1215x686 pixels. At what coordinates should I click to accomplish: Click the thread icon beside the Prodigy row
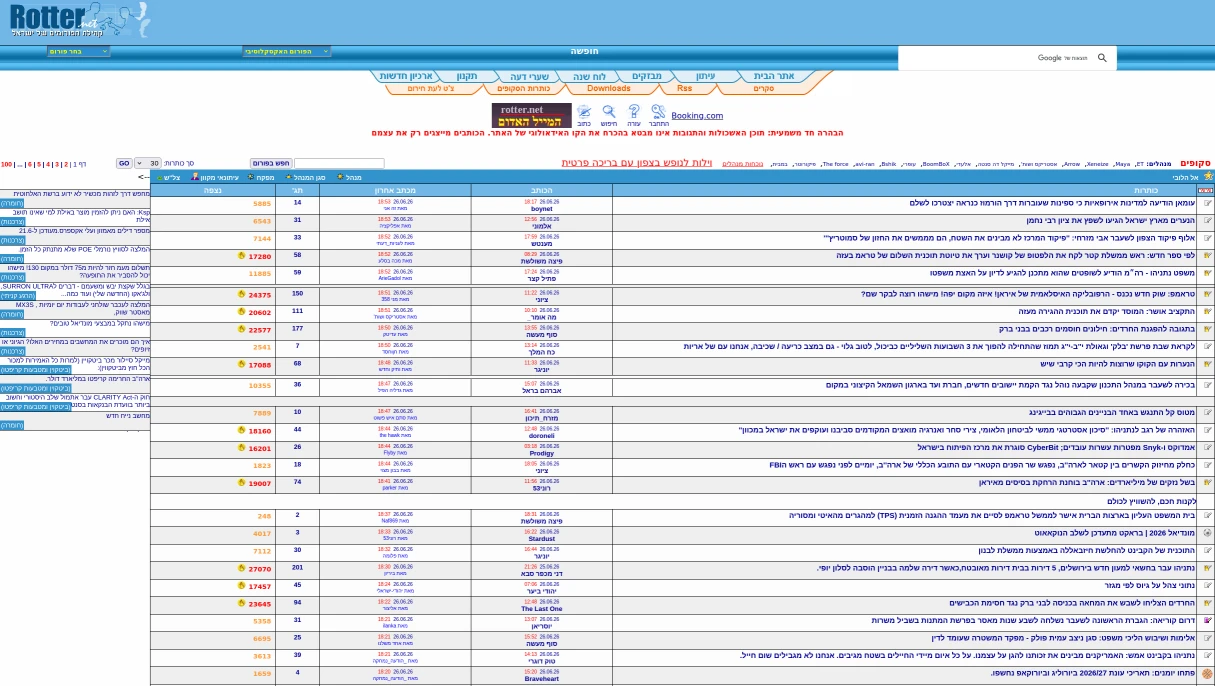click(x=1207, y=448)
